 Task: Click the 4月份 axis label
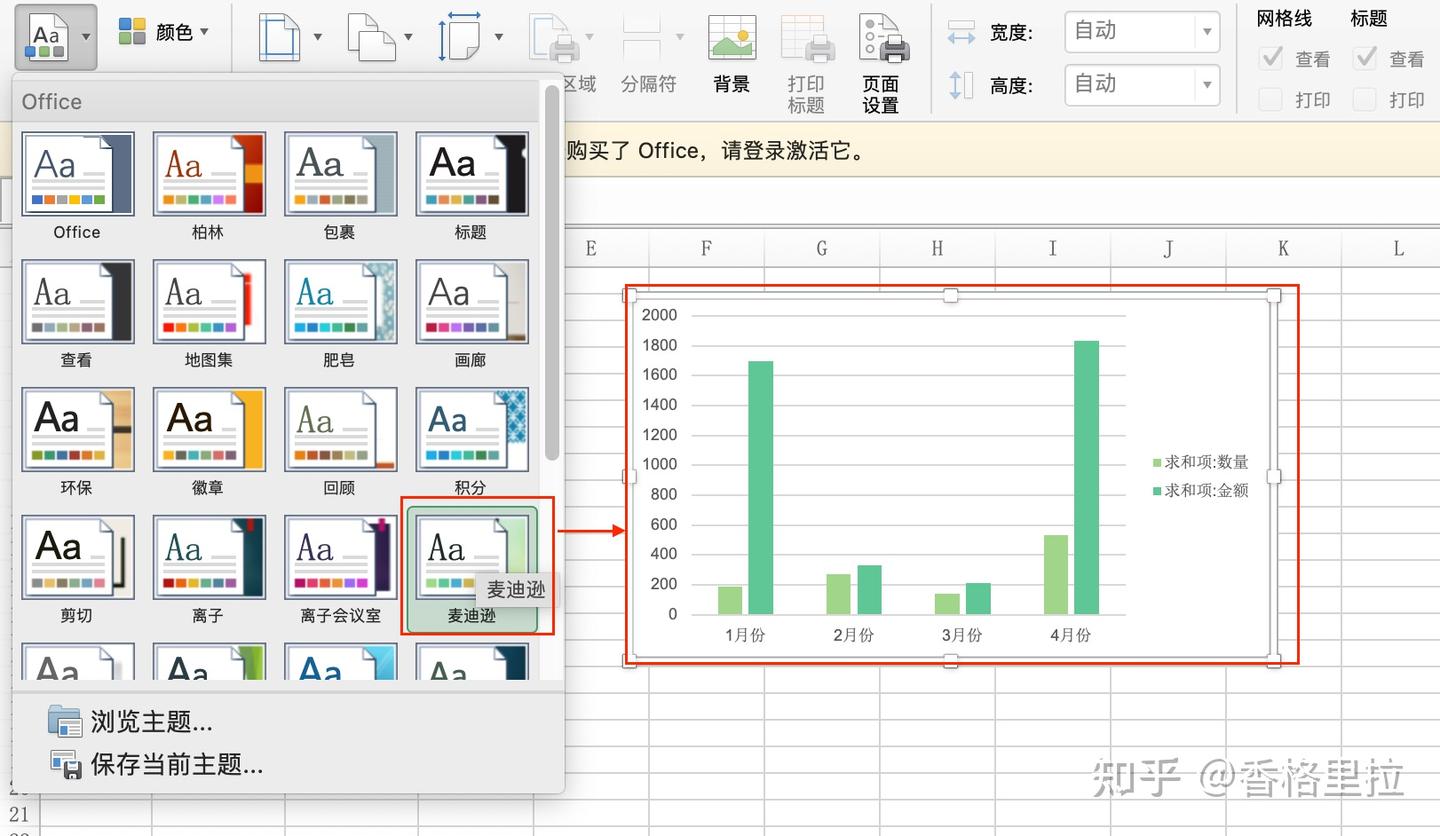(1070, 635)
